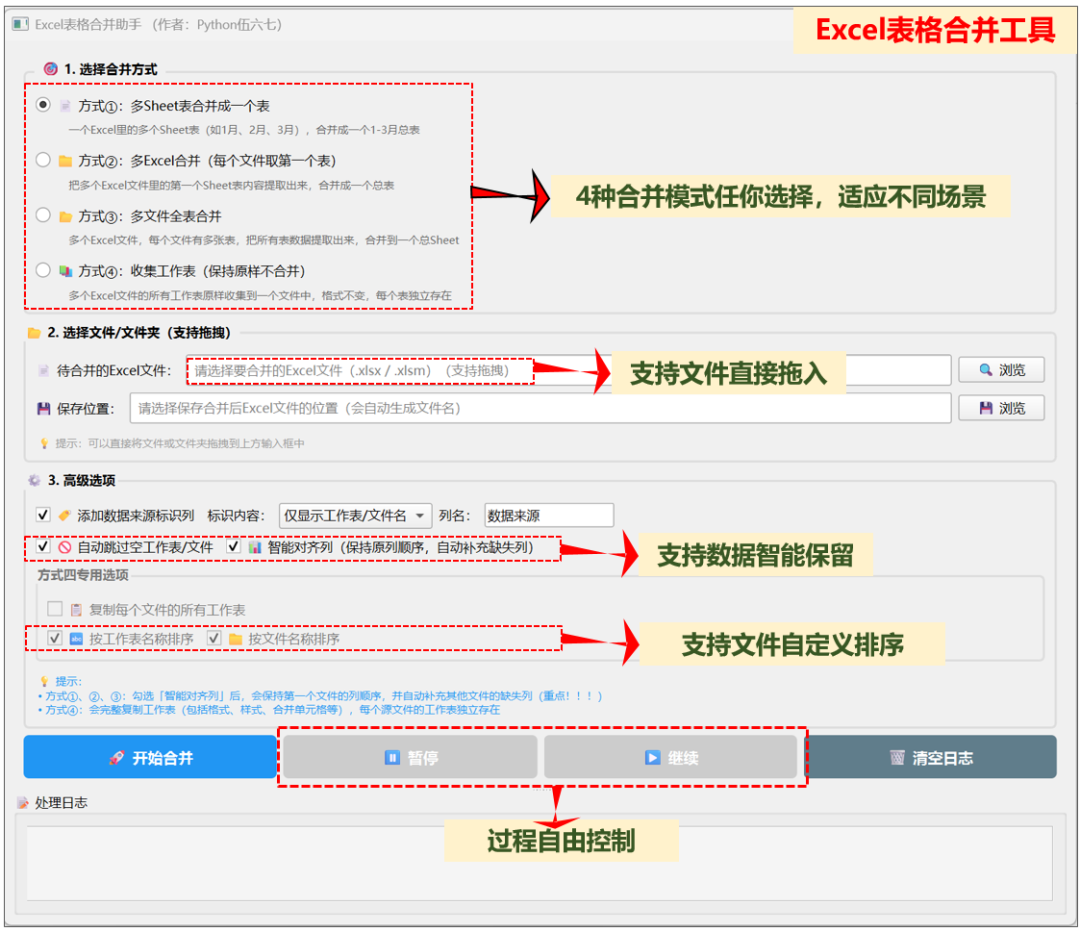Click description 把多个Excel文件里的第一个Sheet表
This screenshot has width=1080, height=932.
[x=231, y=185]
